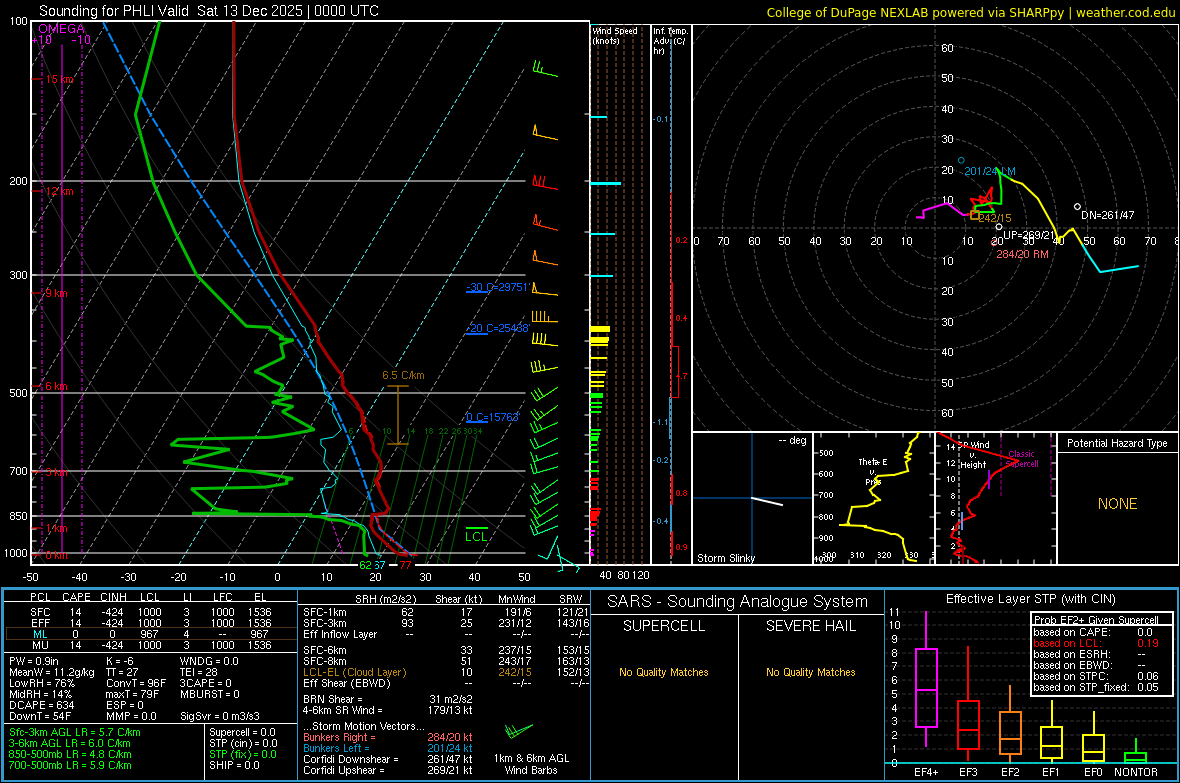Select the SUPERCELL column heading
This screenshot has height=783, width=1180.
click(x=664, y=626)
